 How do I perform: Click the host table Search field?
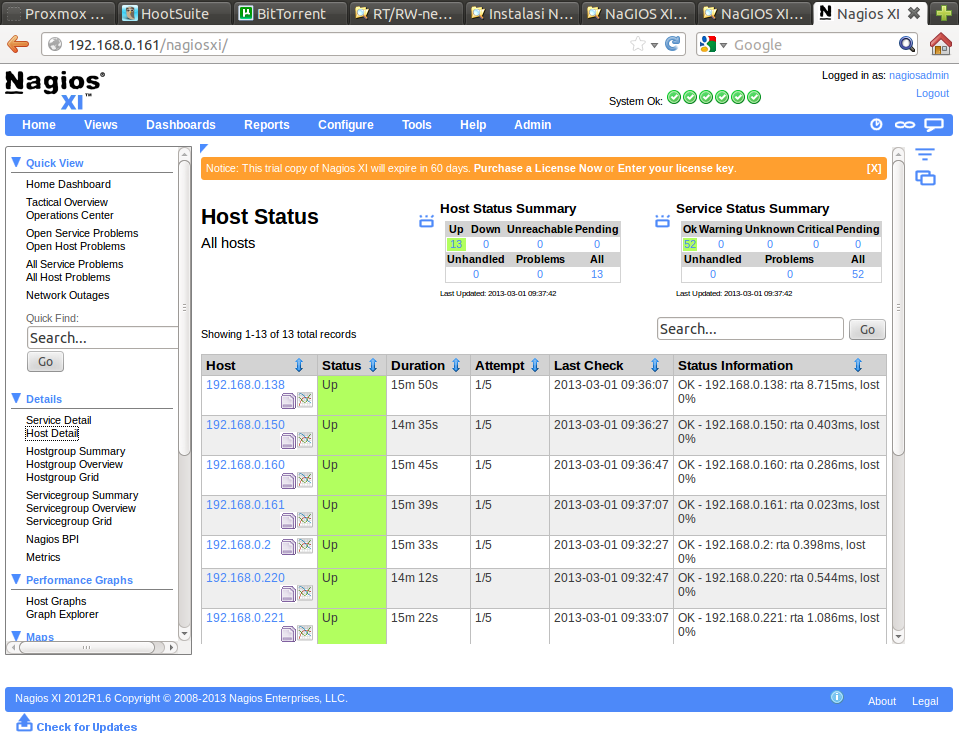click(x=750, y=329)
